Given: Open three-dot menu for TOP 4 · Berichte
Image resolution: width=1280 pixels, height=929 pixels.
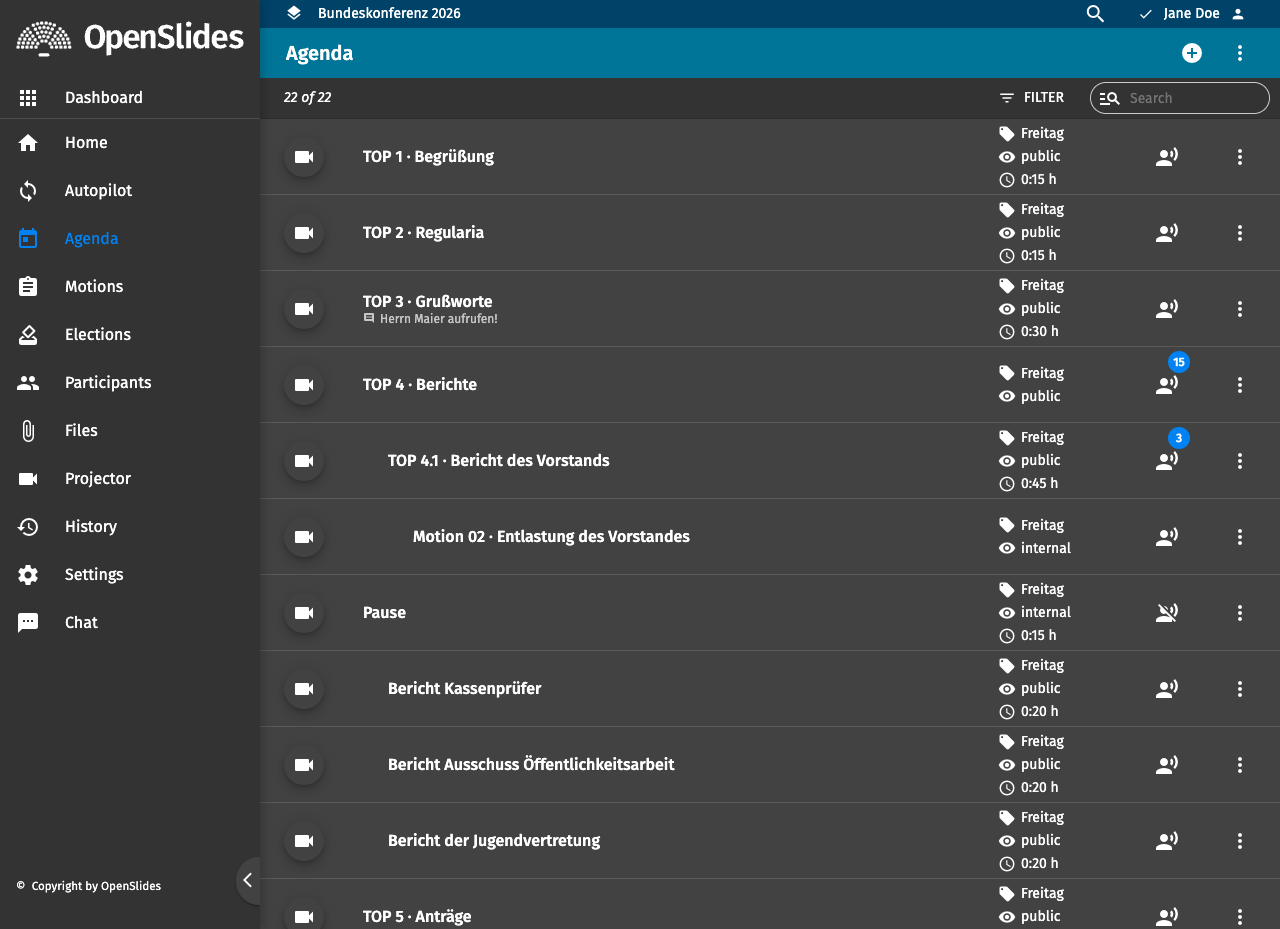Looking at the screenshot, I should pyautogui.click(x=1240, y=385).
